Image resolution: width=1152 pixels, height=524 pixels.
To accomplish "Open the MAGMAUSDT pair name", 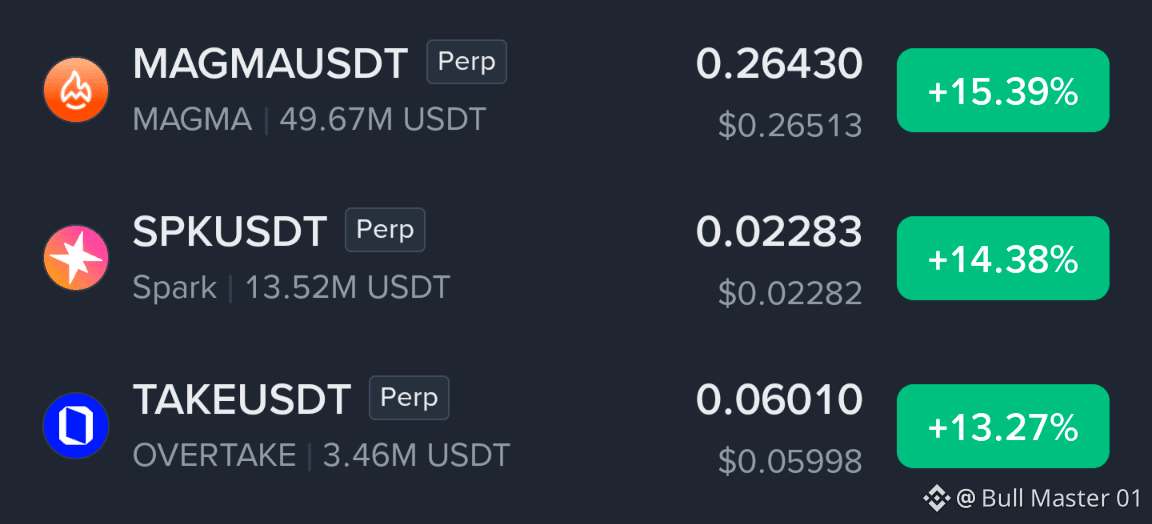I will (x=270, y=64).
